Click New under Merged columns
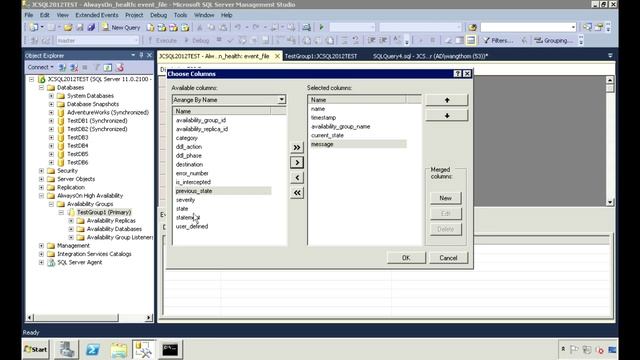 (x=445, y=198)
